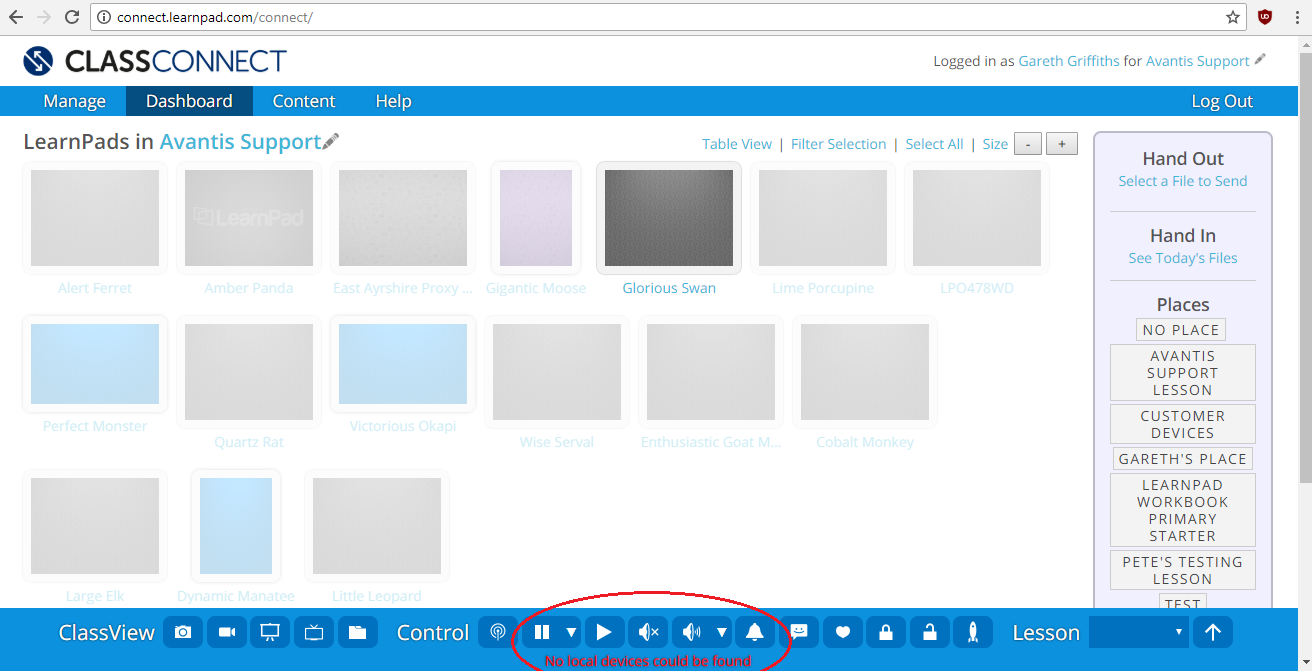Click the ClassConnect logo
The image size is (1312, 671).
coord(155,61)
